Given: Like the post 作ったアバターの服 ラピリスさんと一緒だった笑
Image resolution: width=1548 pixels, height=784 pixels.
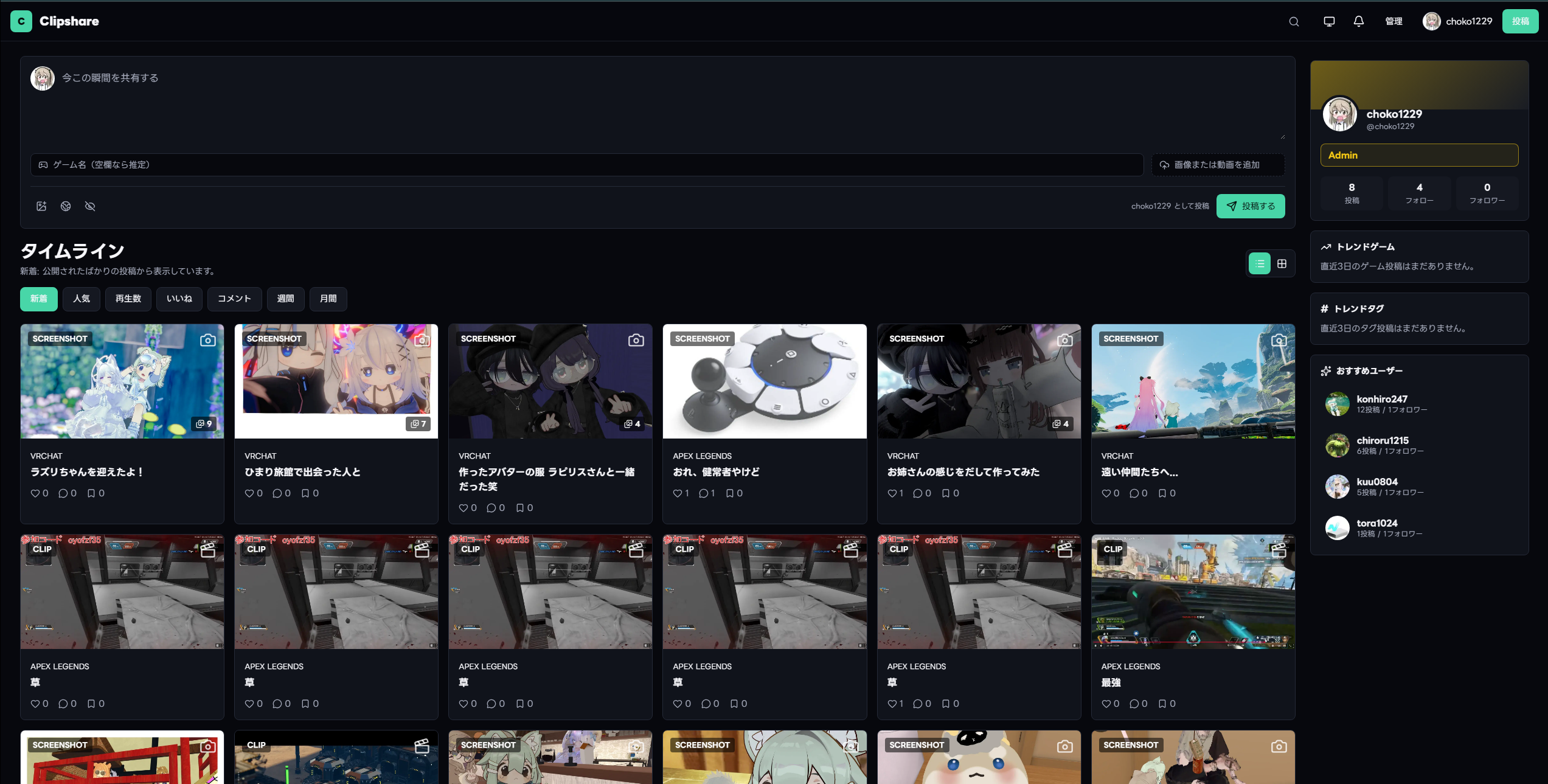Looking at the screenshot, I should point(463,508).
